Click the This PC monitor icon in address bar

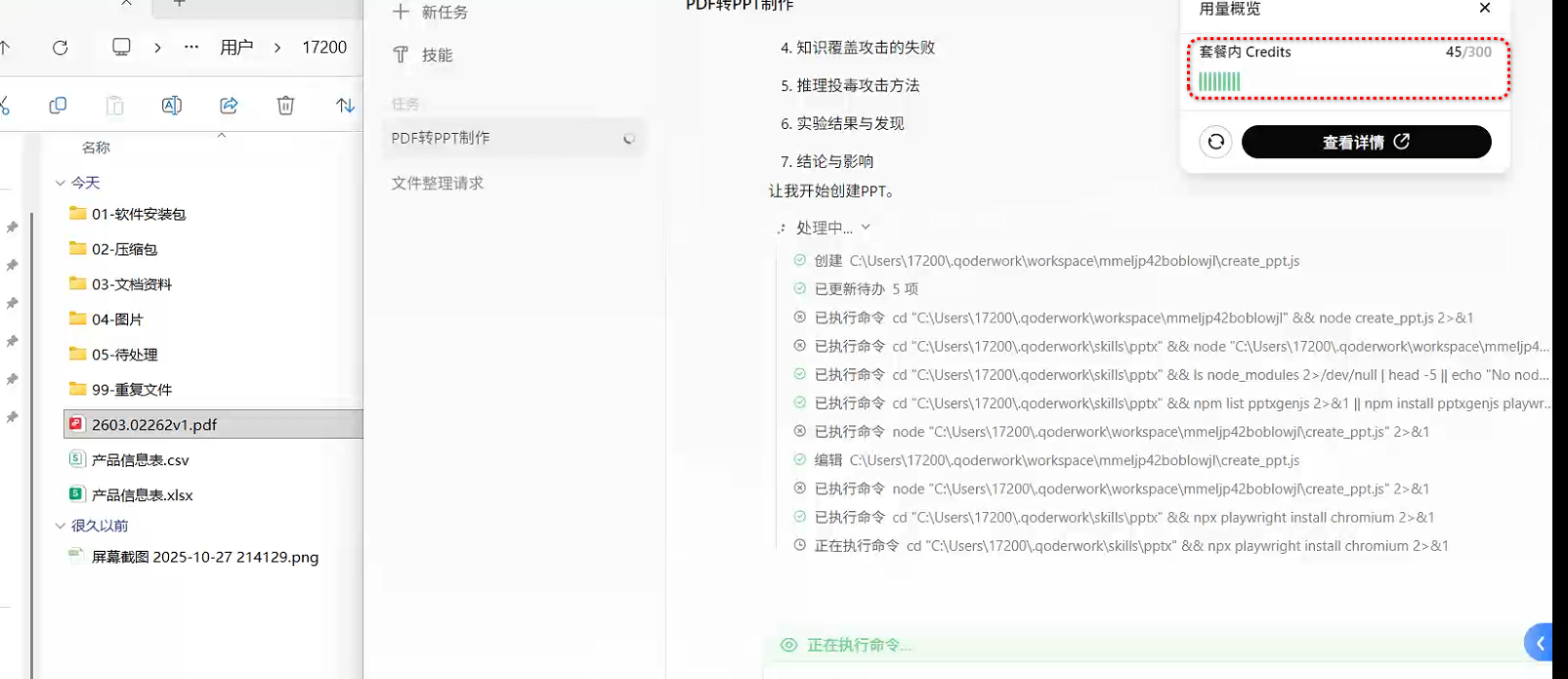tap(121, 47)
